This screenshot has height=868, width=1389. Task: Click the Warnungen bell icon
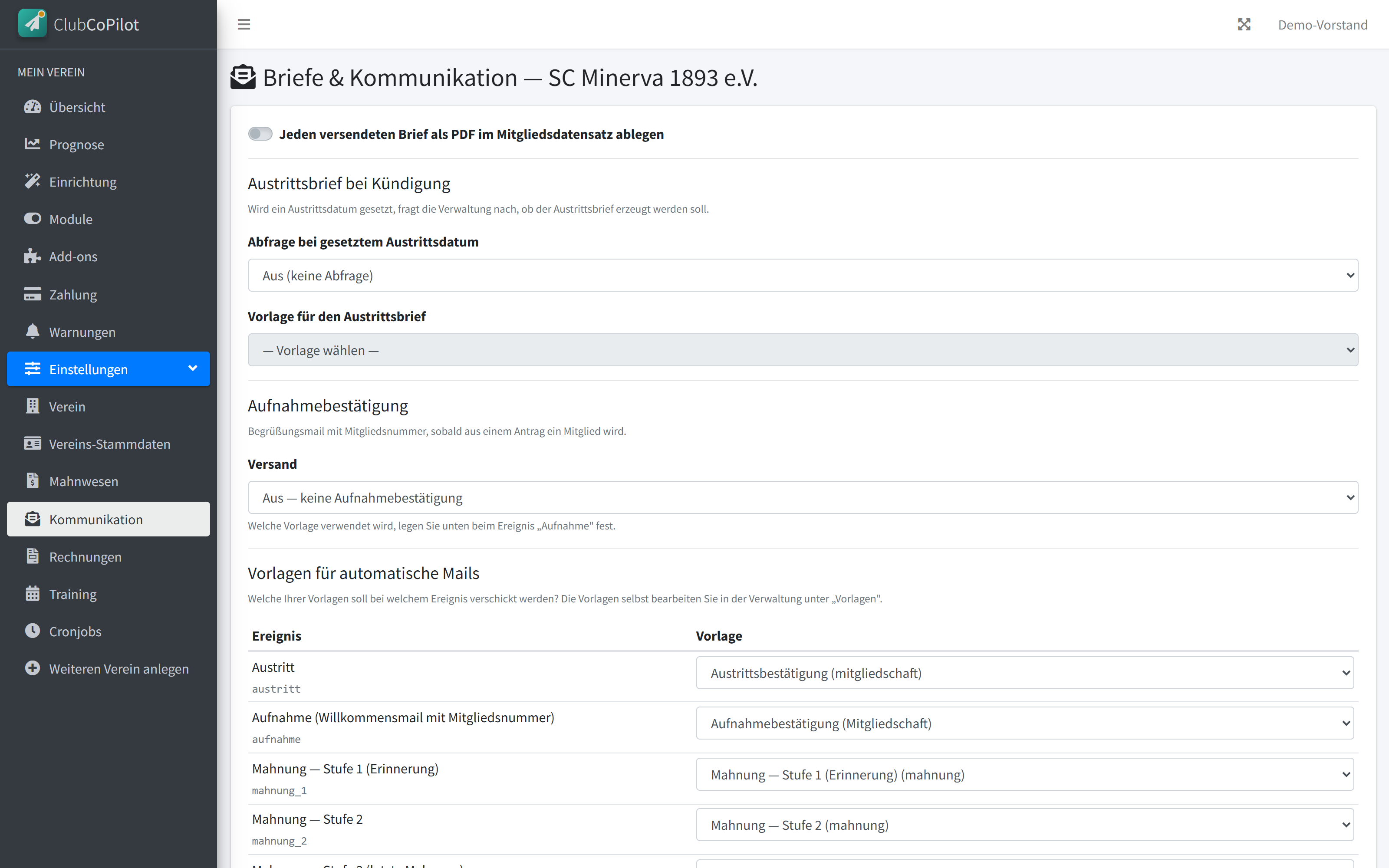(33, 331)
